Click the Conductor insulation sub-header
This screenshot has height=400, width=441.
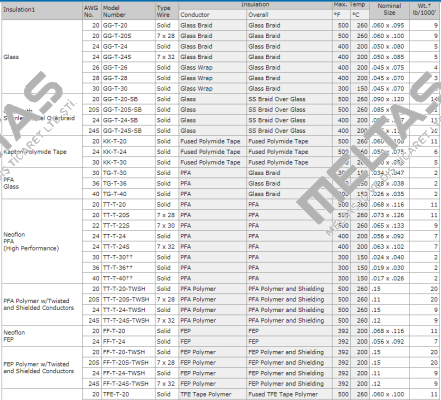click(195, 15)
